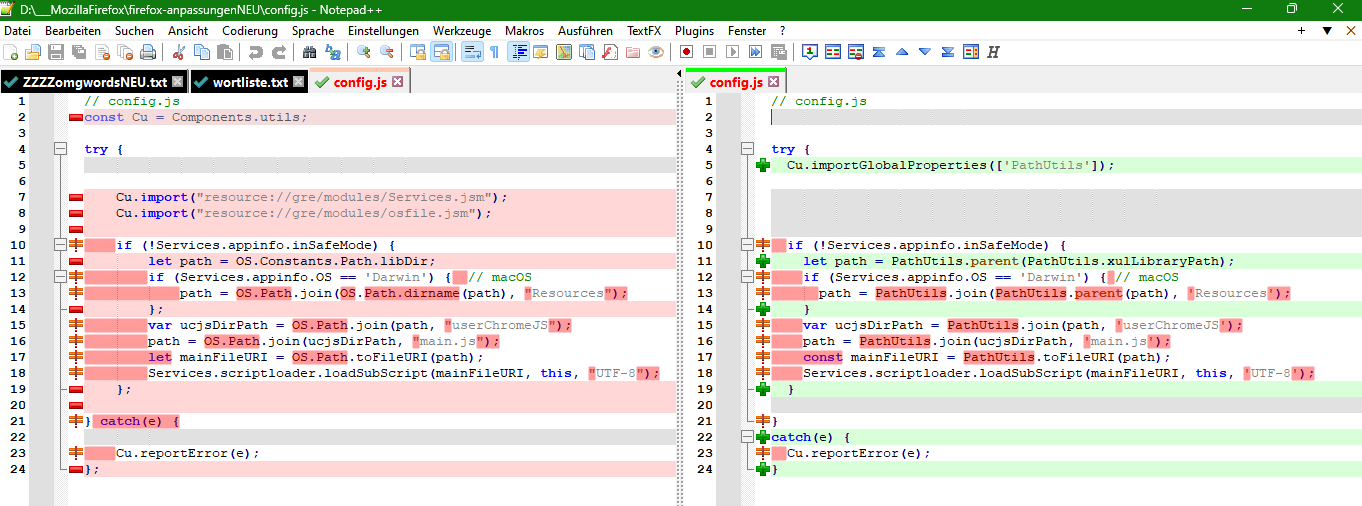Click the New file toolbar icon
Screen dimensions: 1362x506
point(11,52)
